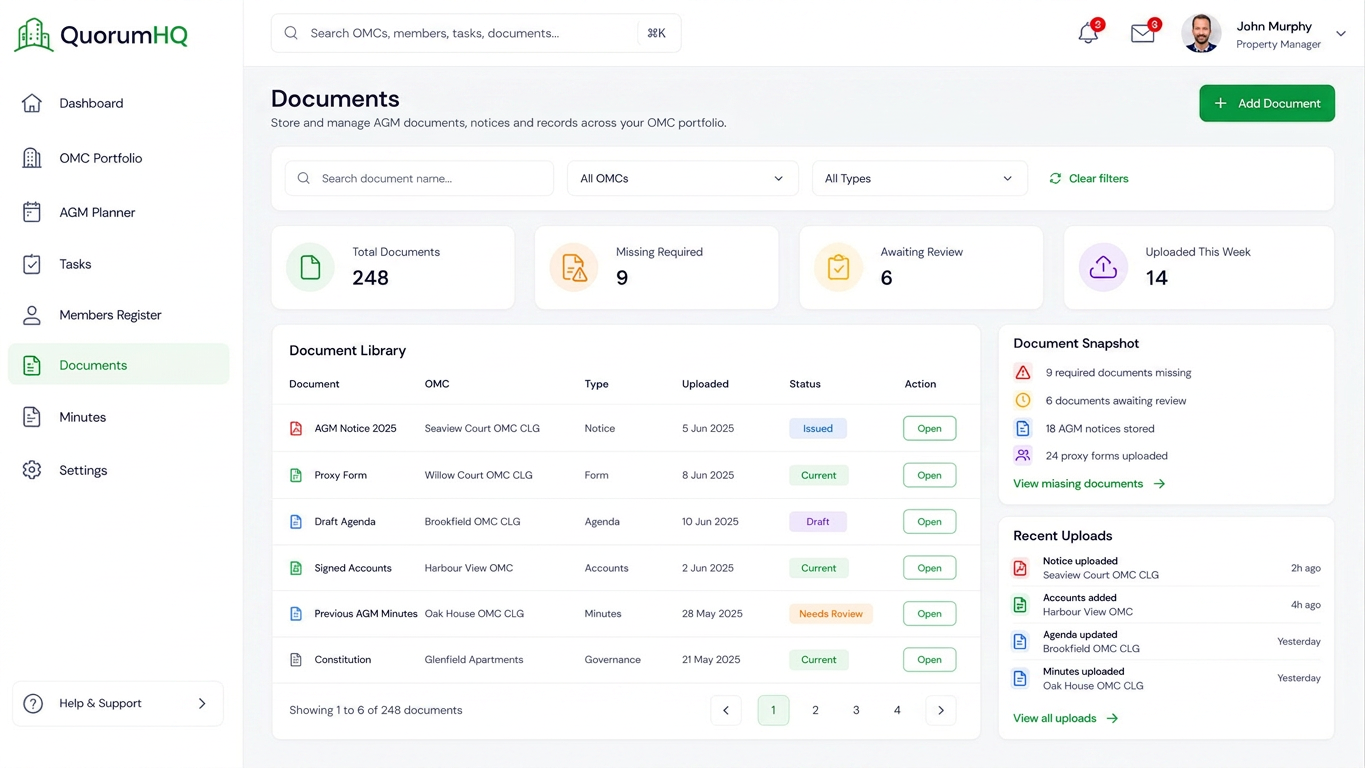
Task: Click the Minutes page icon in sidebar
Action: (32, 417)
